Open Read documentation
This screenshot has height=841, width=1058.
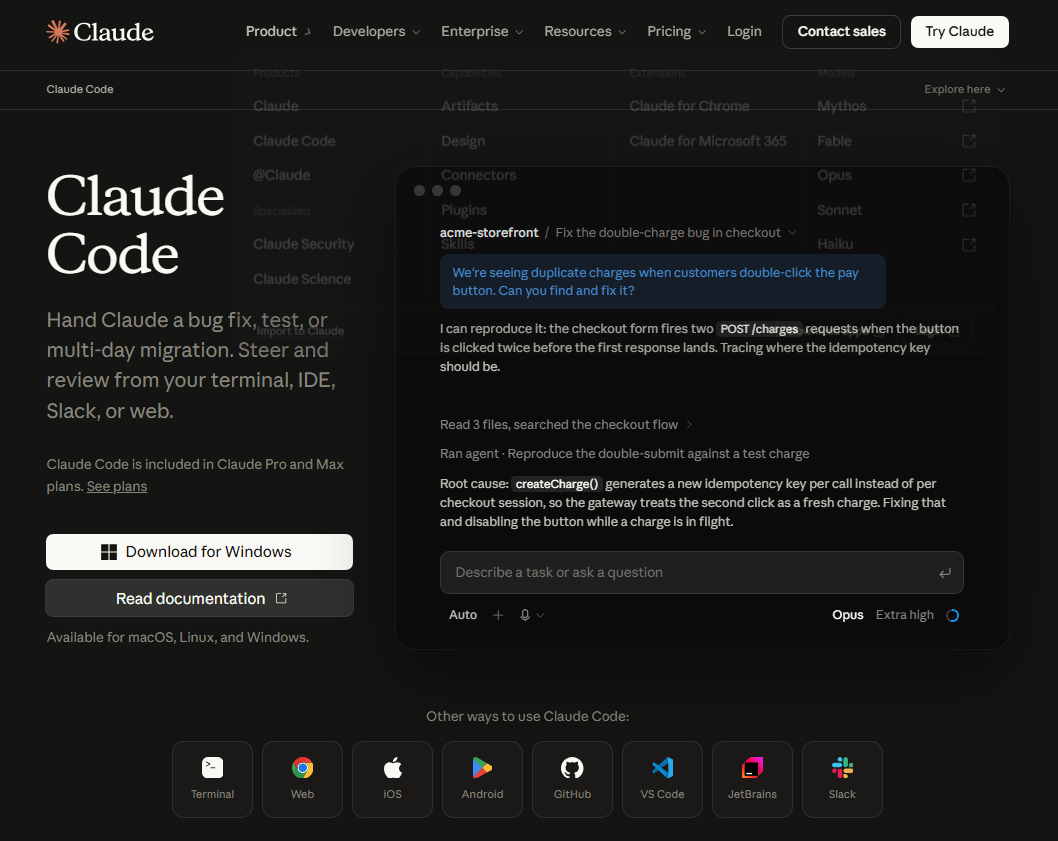click(x=200, y=598)
